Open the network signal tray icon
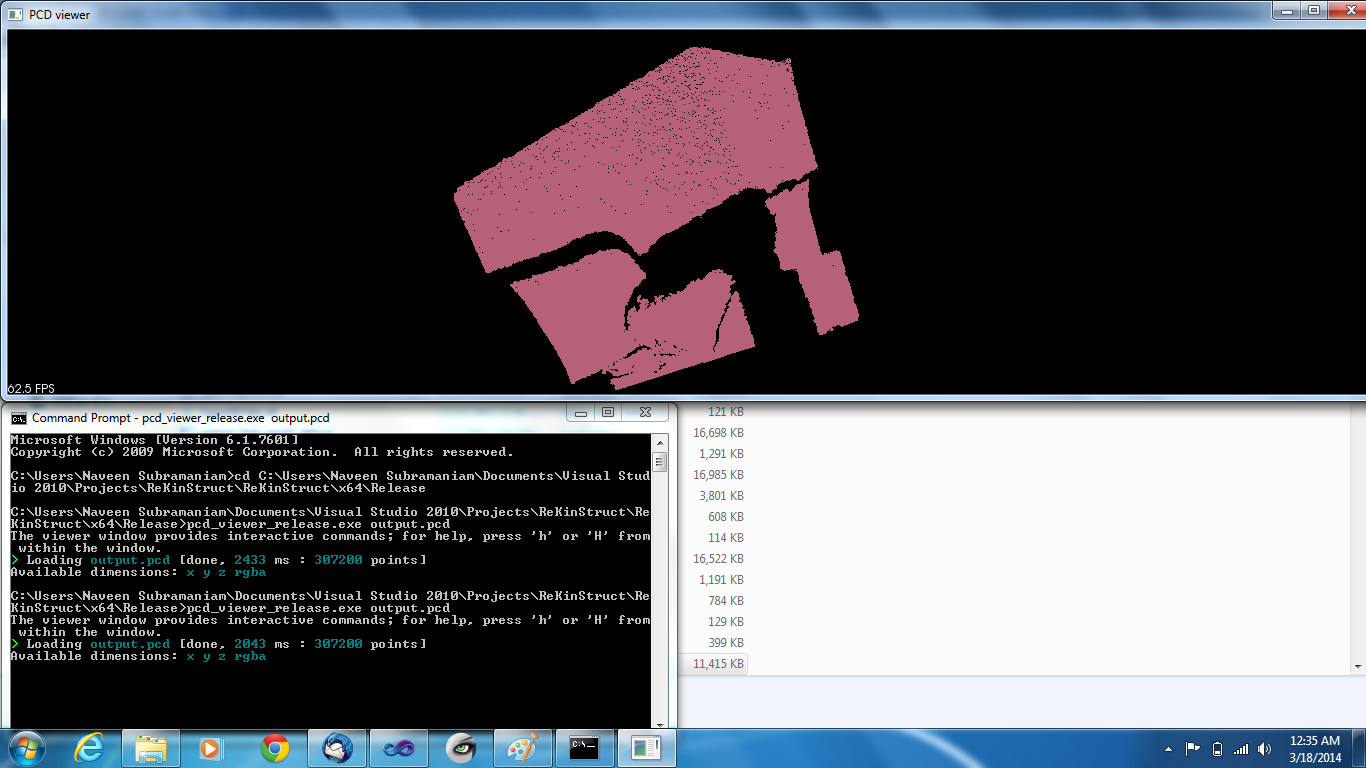The width and height of the screenshot is (1366, 768). coord(1241,748)
